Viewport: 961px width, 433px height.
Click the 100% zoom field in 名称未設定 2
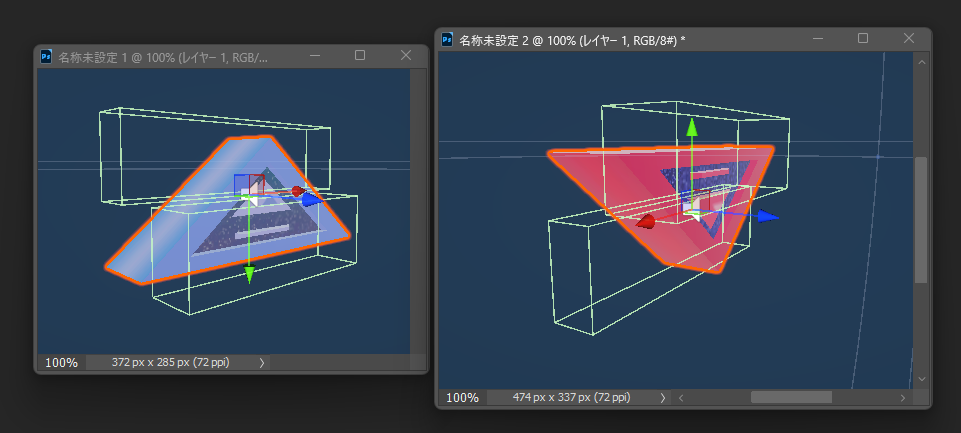[463, 397]
